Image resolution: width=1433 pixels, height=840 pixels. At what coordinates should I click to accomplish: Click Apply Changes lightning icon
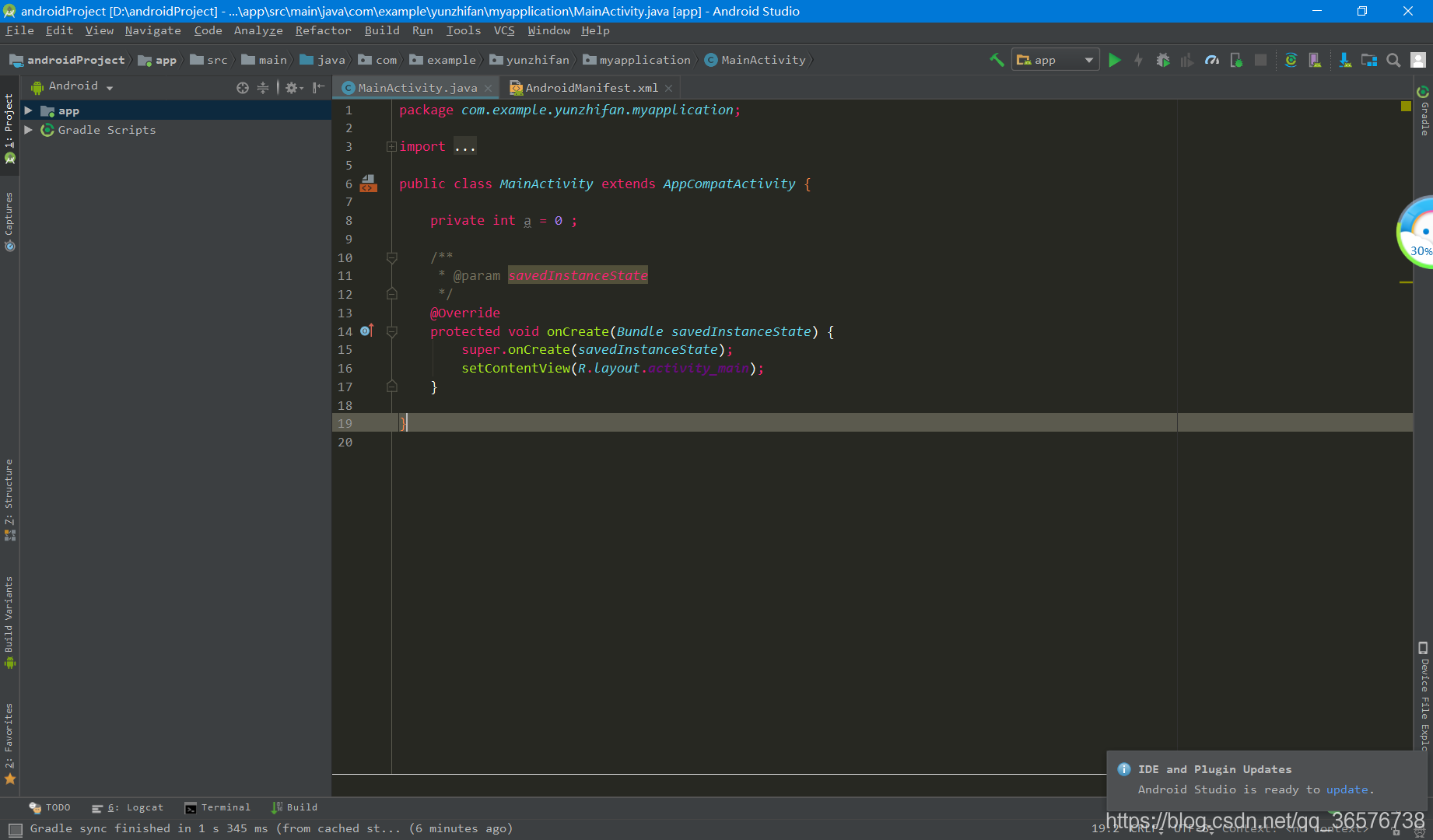click(x=1139, y=60)
